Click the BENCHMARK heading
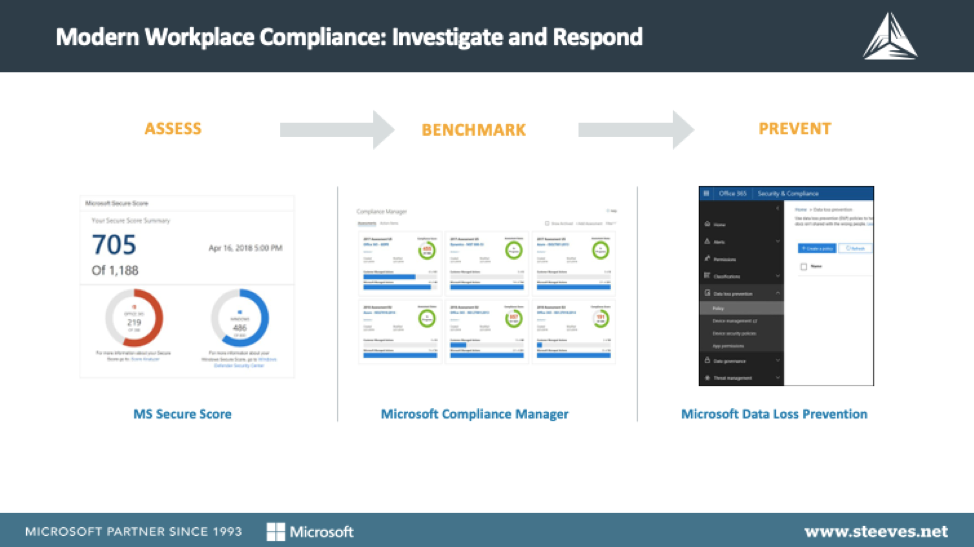 (474, 130)
